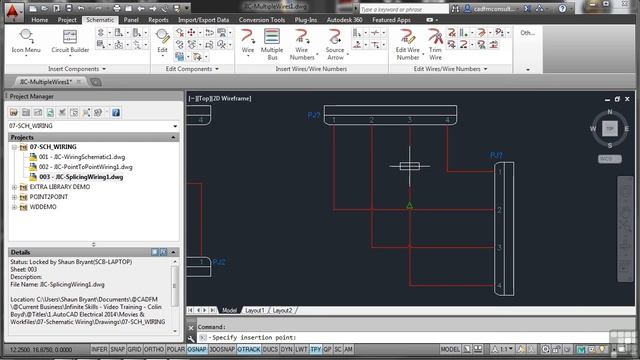Disable OTRACK in status bar
The width and height of the screenshot is (640, 360).
[249, 349]
